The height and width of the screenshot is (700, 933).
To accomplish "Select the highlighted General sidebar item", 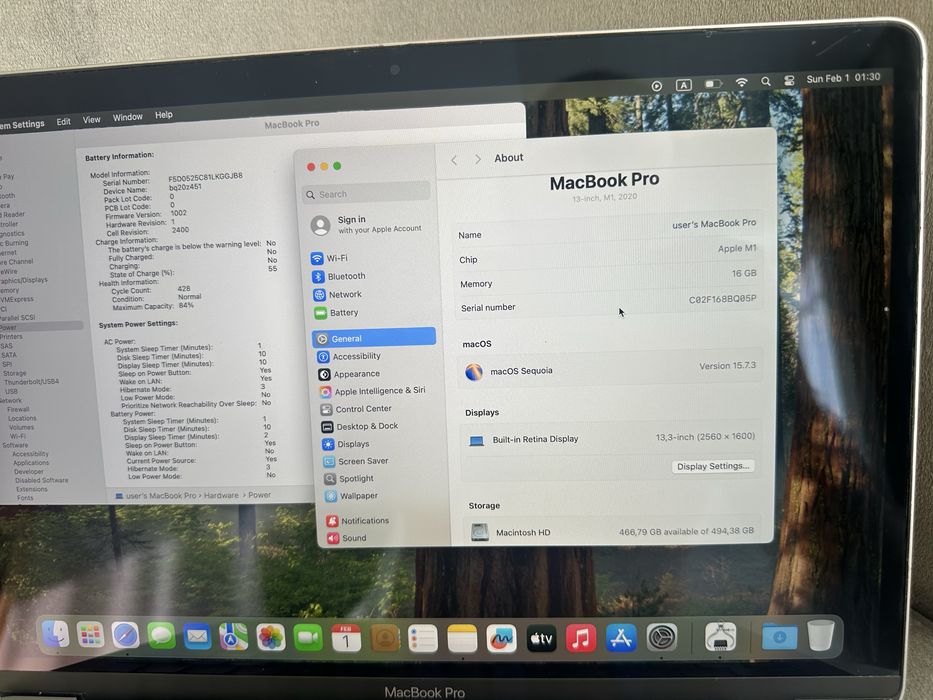I will pyautogui.click(x=374, y=338).
